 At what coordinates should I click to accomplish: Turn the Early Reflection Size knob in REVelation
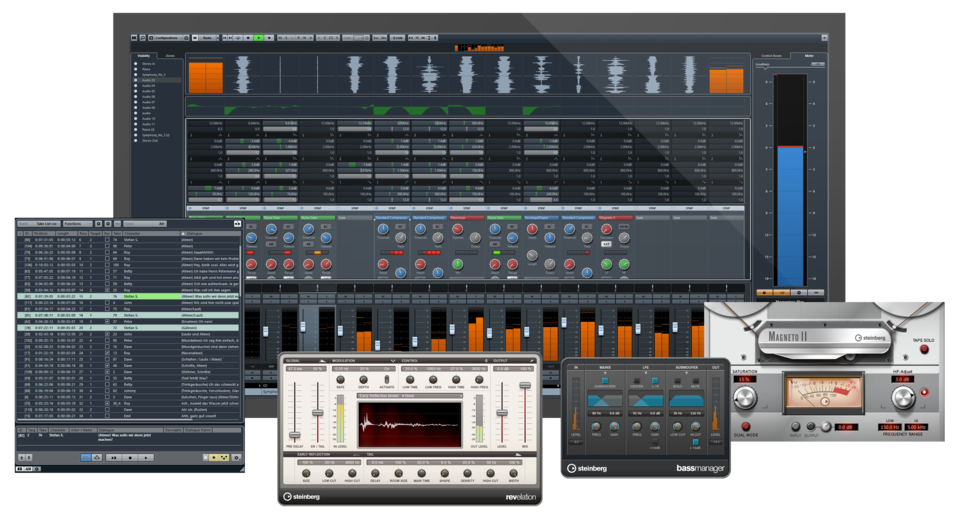click(306, 473)
